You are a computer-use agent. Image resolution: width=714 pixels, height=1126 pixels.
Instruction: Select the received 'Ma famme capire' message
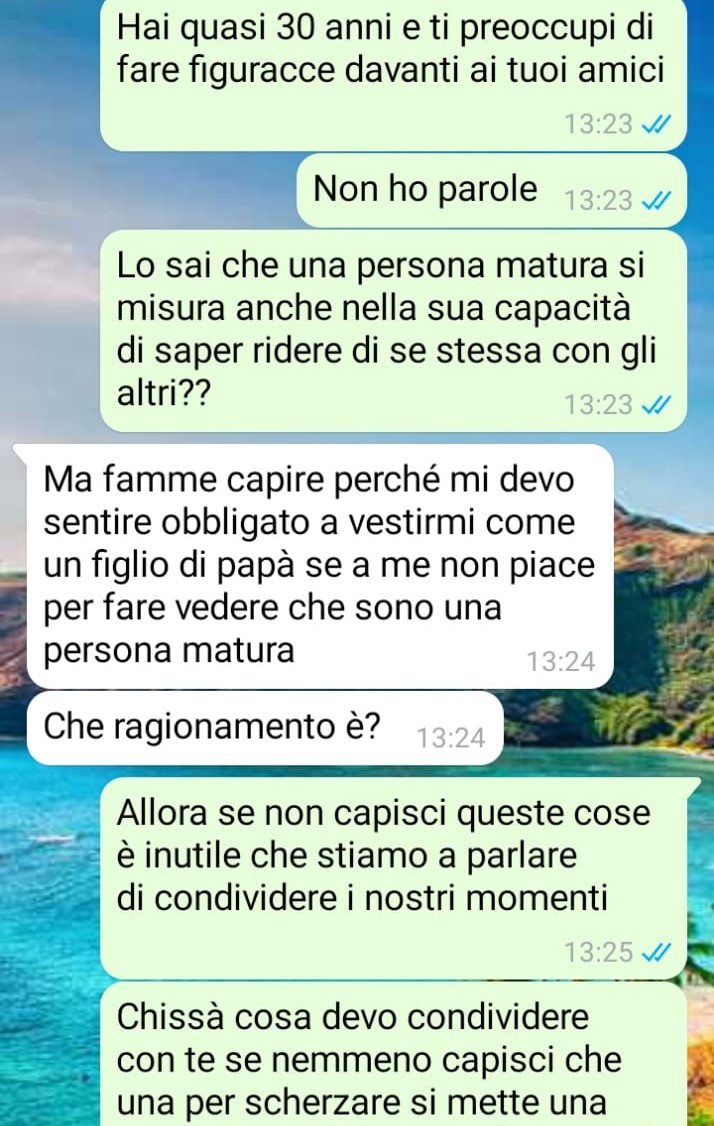tap(320, 566)
